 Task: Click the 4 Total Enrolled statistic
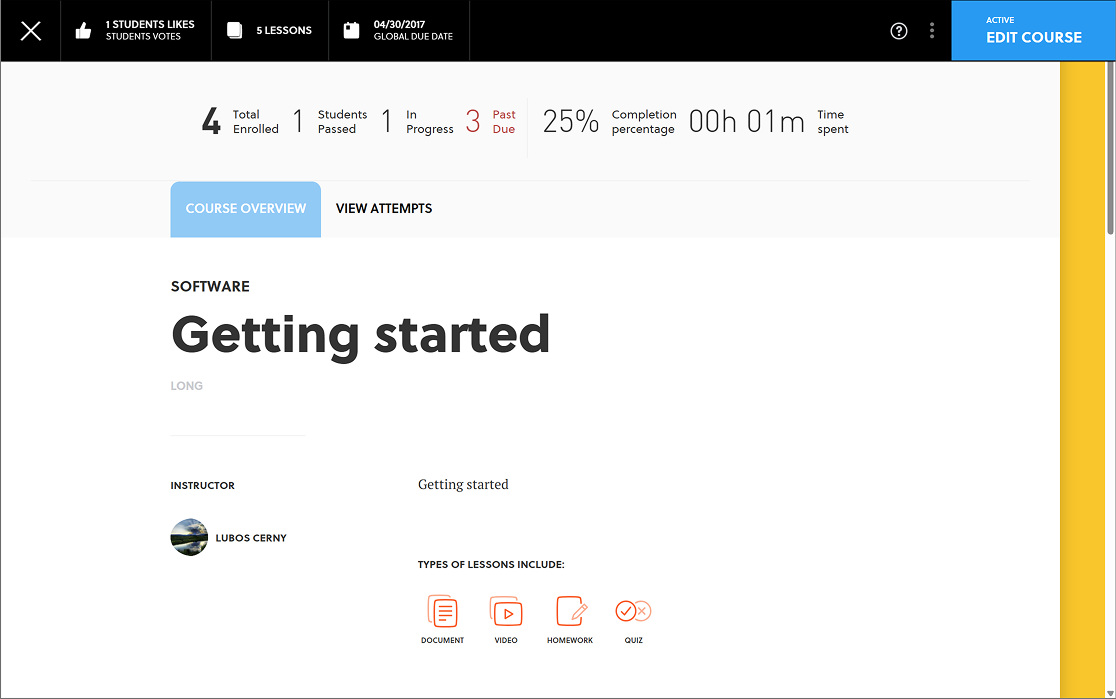coord(241,122)
